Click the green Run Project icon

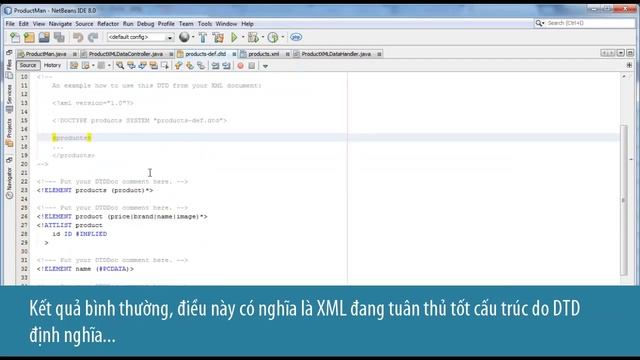click(x=234, y=38)
